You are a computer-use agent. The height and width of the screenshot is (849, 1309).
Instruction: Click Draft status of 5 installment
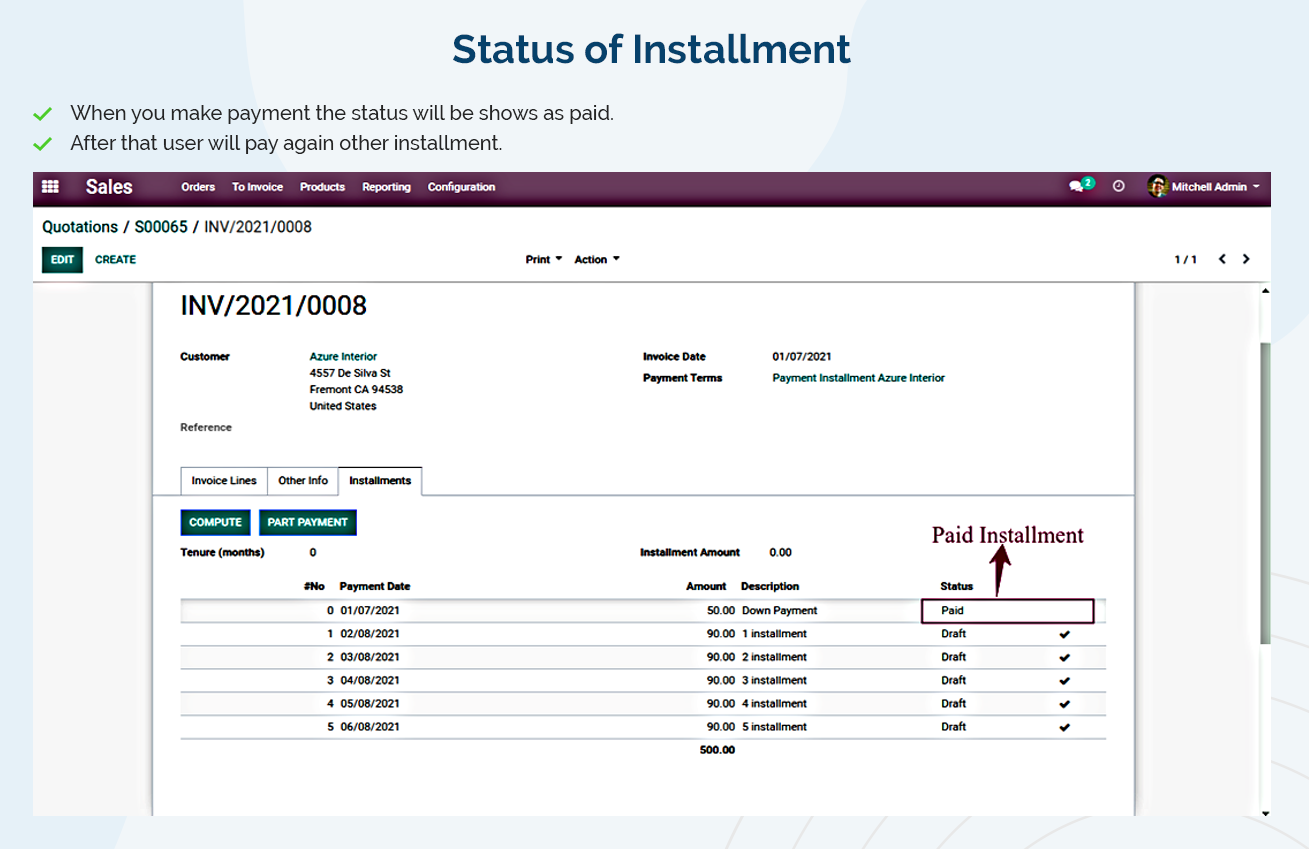click(954, 728)
